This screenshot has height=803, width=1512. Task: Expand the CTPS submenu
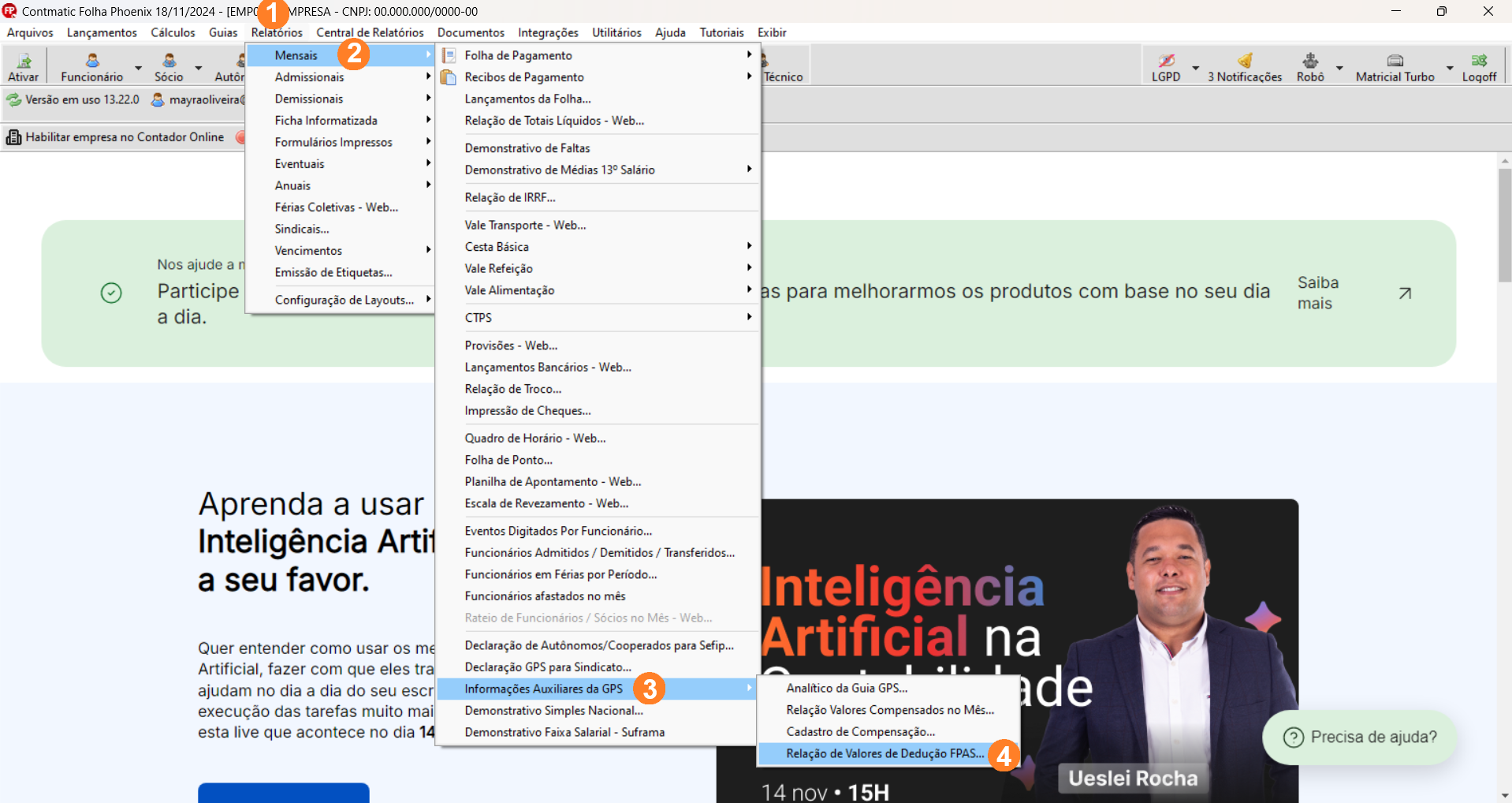coord(598,318)
